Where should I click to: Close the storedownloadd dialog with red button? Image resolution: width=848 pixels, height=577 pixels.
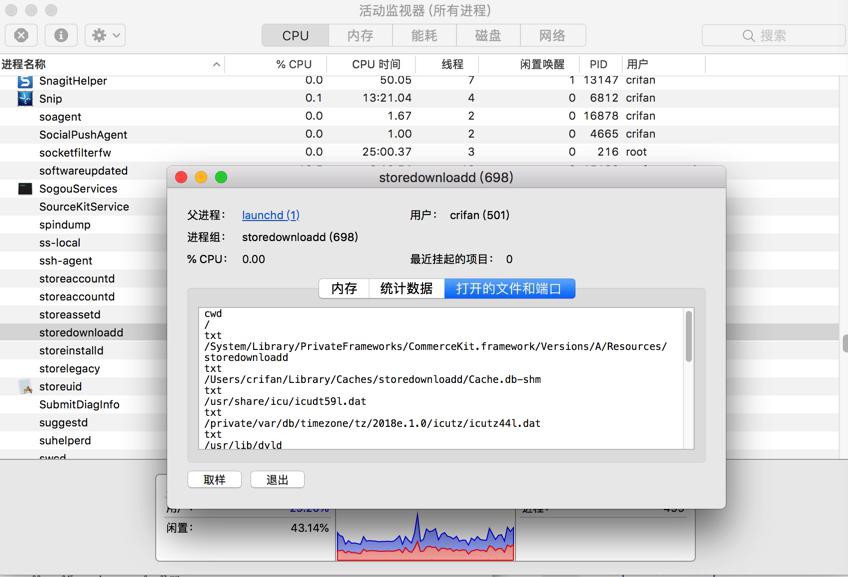coord(182,177)
